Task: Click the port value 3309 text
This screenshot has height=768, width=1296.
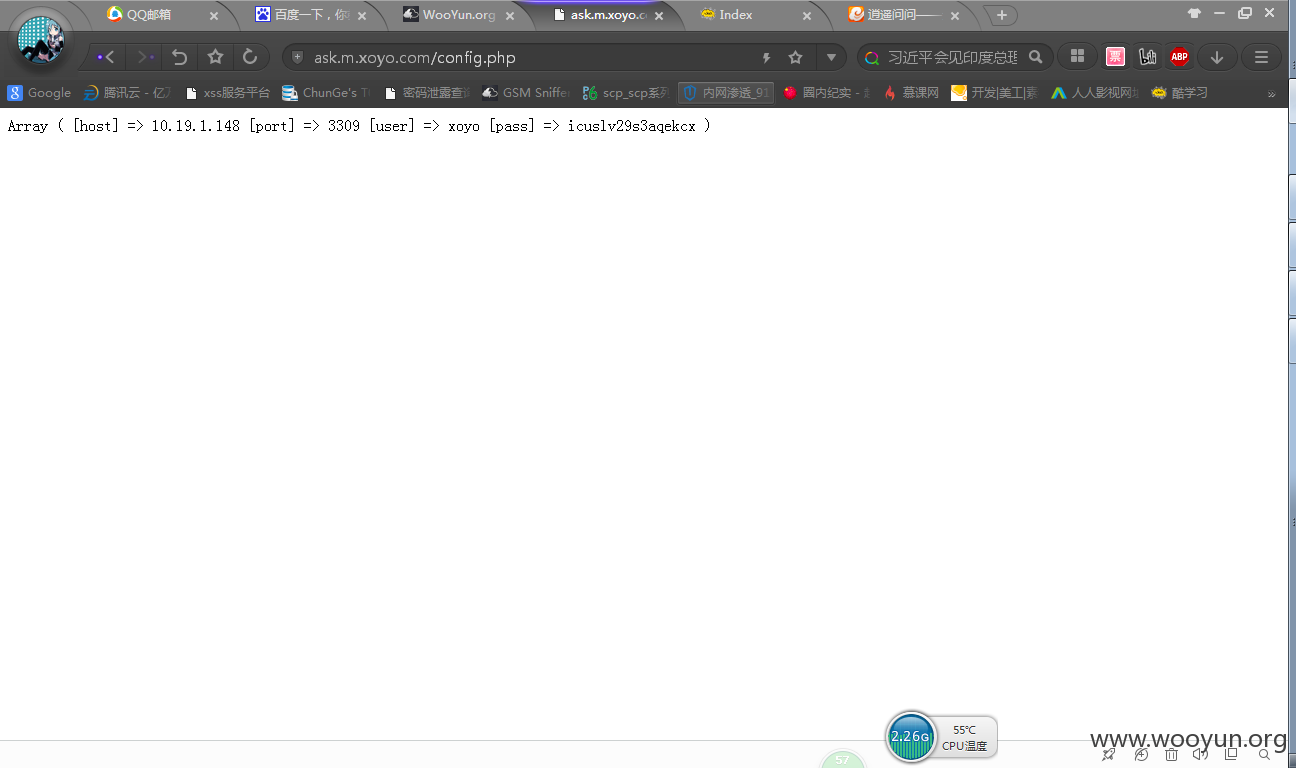Action: (x=343, y=126)
